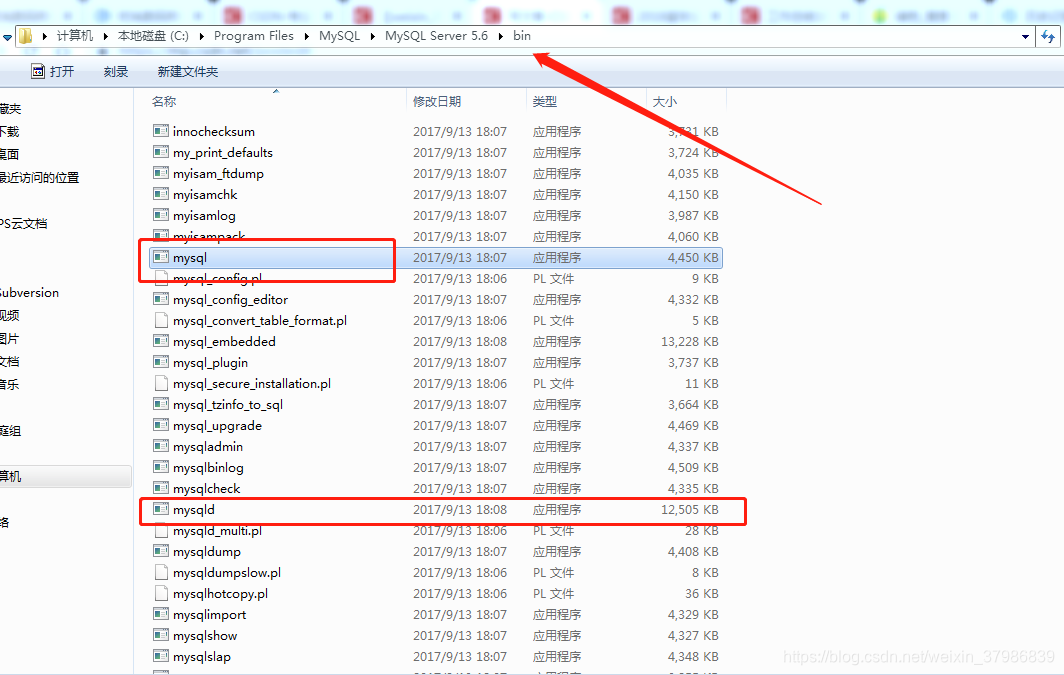Open 最近访问的位置 in sidebar
Screen dimensions: 1064x675
[x=39, y=178]
